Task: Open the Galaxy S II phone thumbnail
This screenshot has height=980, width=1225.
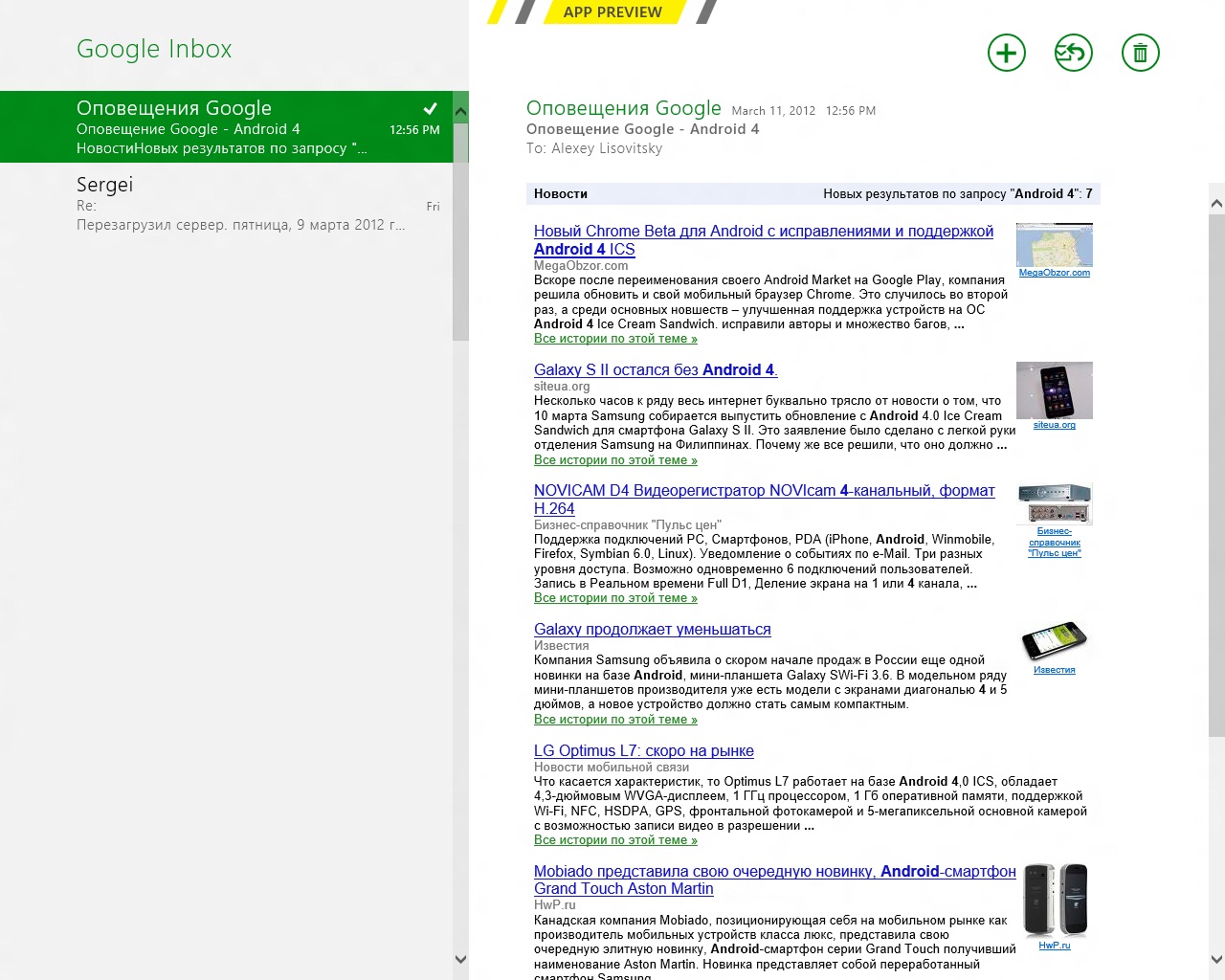Action: (1054, 390)
